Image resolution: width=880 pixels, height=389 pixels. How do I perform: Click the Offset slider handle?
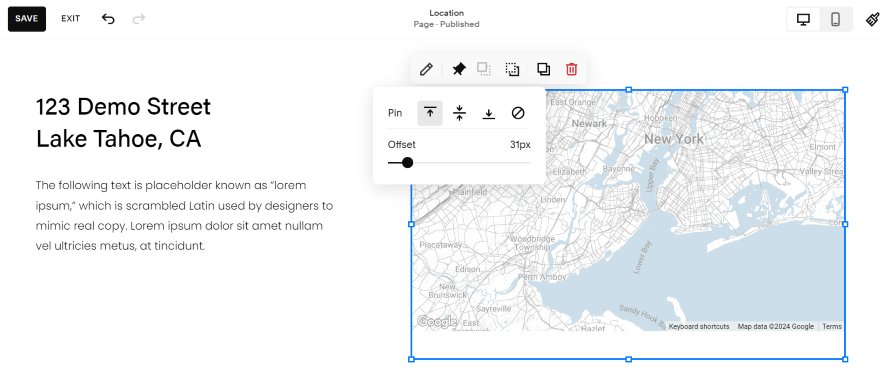(407, 163)
